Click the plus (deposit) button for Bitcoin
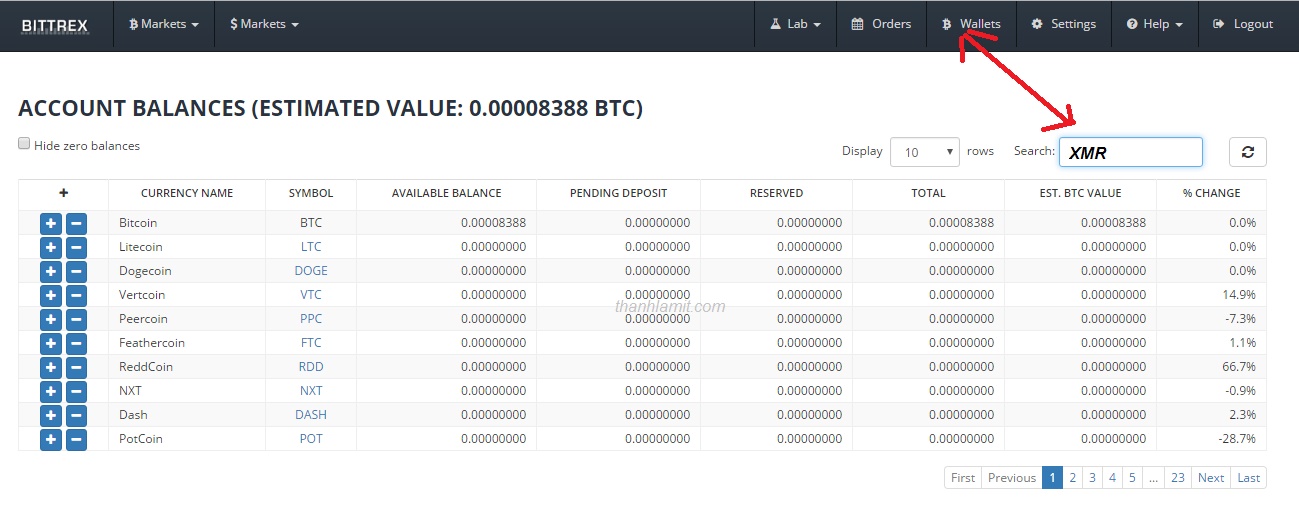The height and width of the screenshot is (529, 1299). click(51, 223)
